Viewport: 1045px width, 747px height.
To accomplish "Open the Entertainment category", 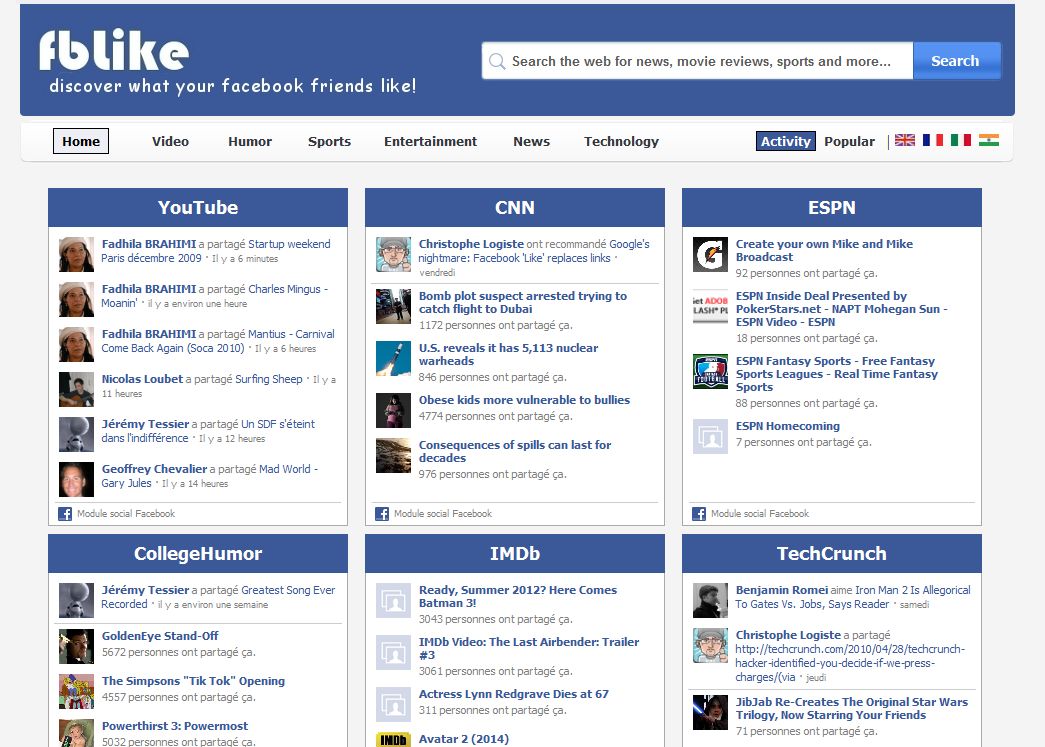I will [x=431, y=141].
